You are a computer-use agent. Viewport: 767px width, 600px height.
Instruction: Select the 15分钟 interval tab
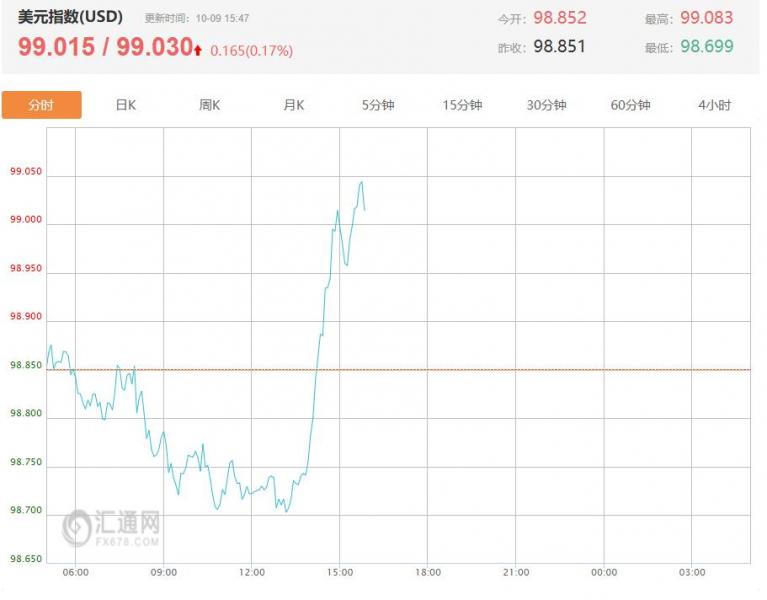(462, 105)
